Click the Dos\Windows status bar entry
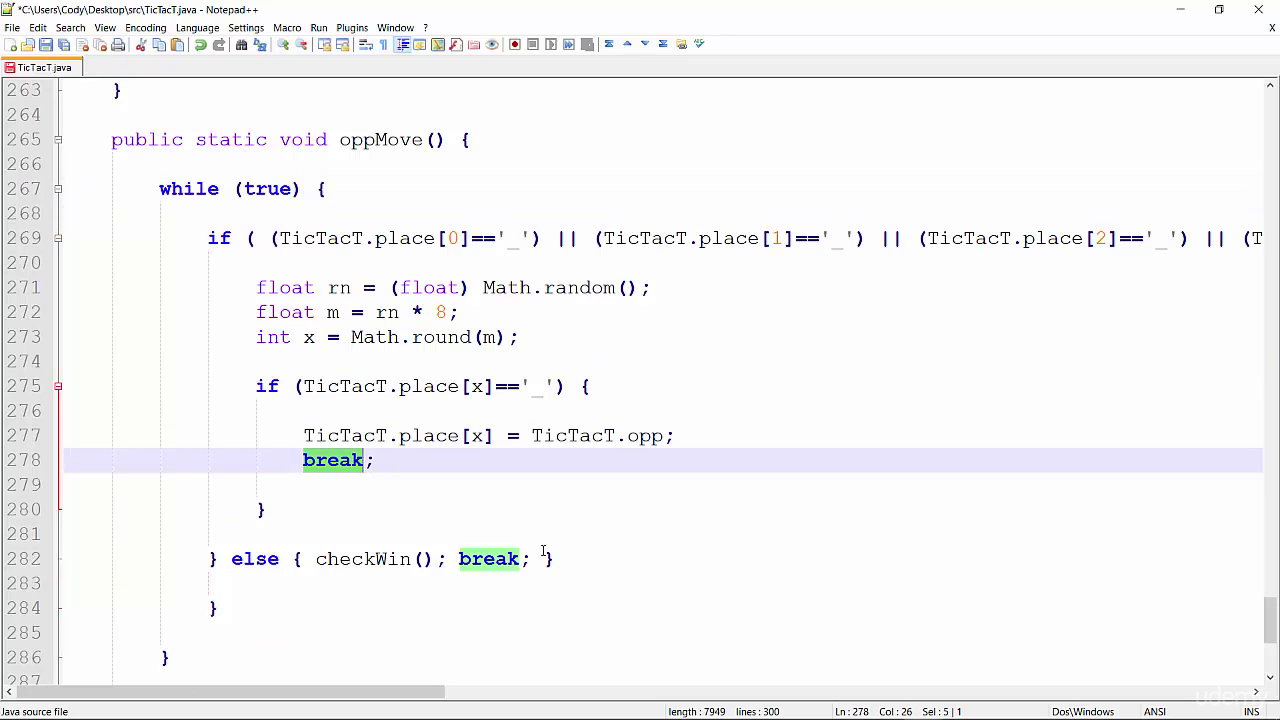The image size is (1280, 720). [1083, 712]
